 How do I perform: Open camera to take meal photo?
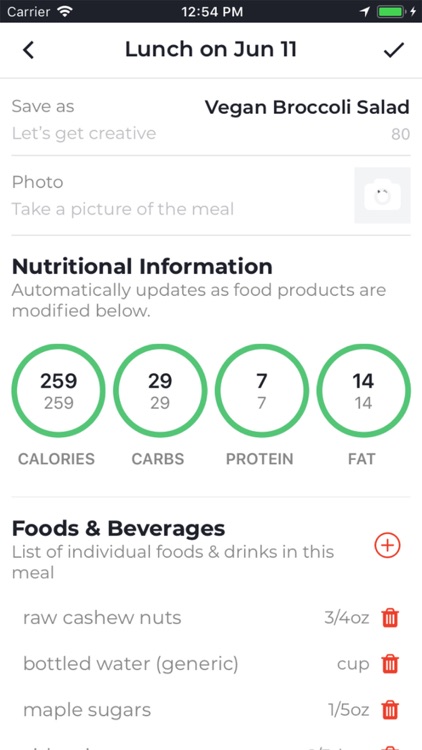(x=382, y=195)
